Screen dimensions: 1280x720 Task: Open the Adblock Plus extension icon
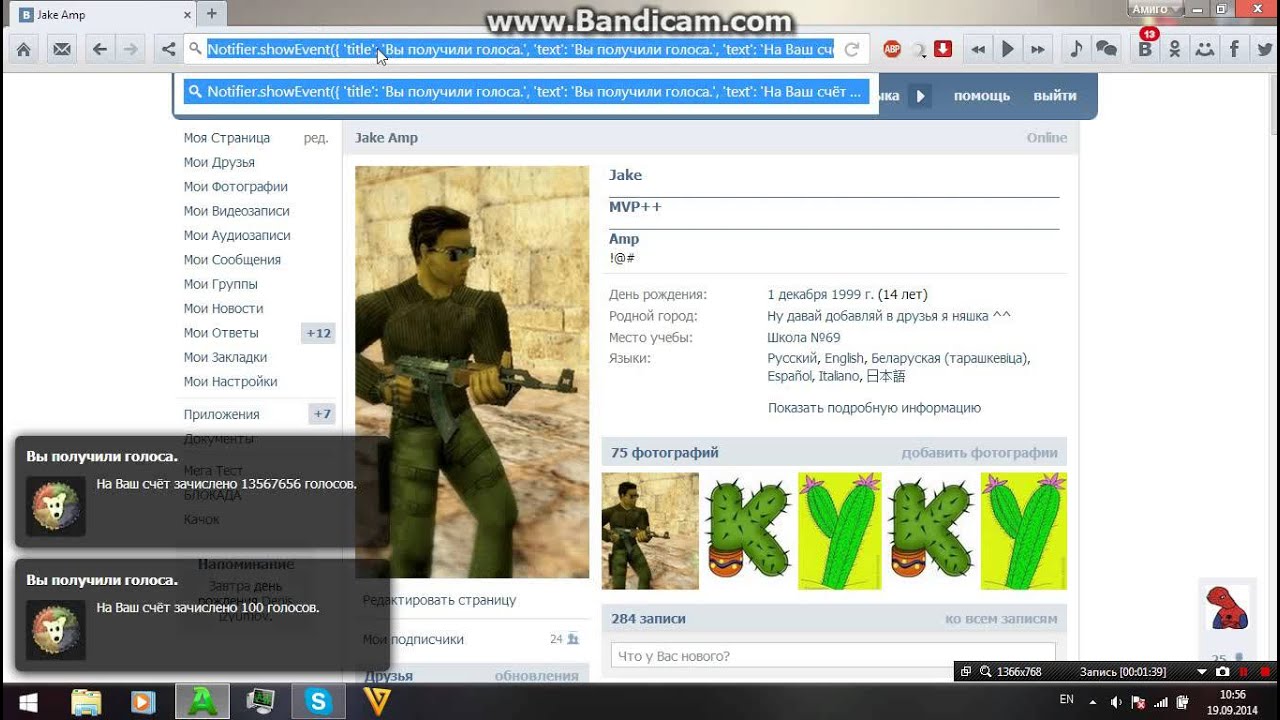coord(892,49)
